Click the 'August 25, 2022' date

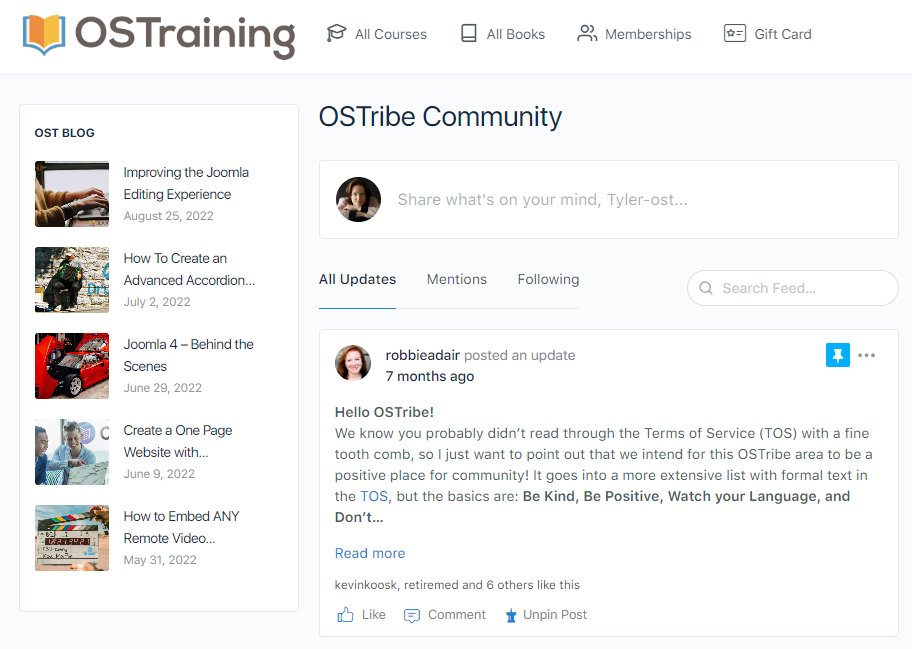point(168,216)
